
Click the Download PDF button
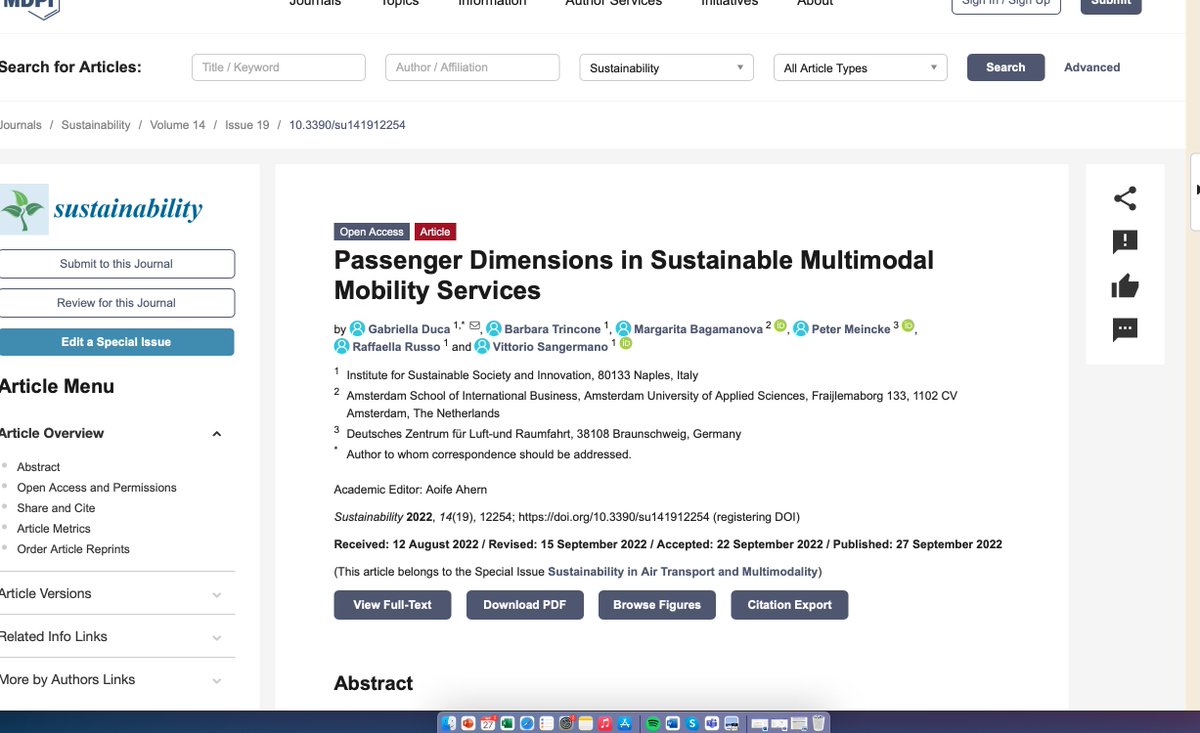525,605
